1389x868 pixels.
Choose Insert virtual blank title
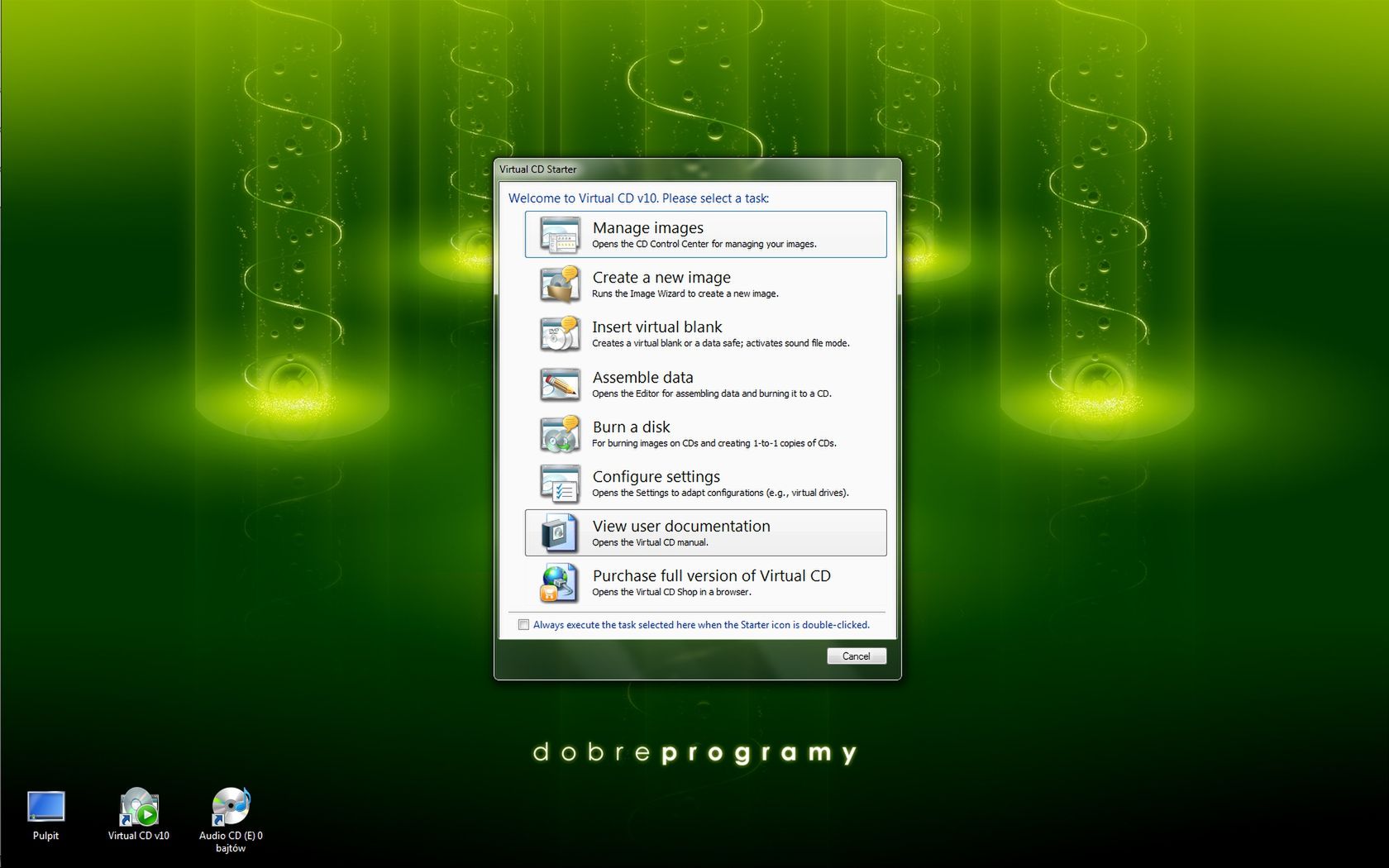pyautogui.click(x=657, y=327)
